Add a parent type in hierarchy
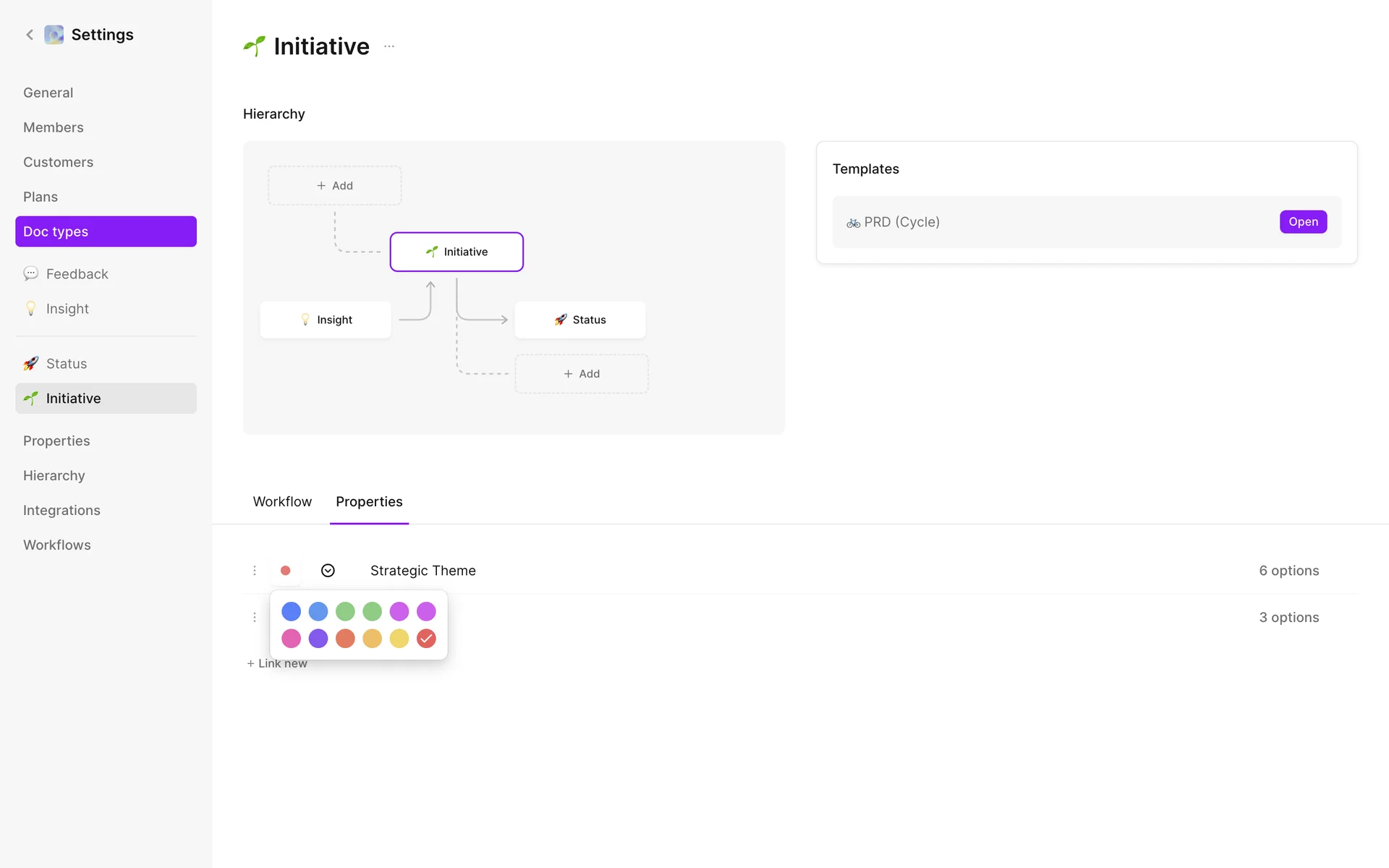This screenshot has width=1389, height=868. tap(335, 186)
